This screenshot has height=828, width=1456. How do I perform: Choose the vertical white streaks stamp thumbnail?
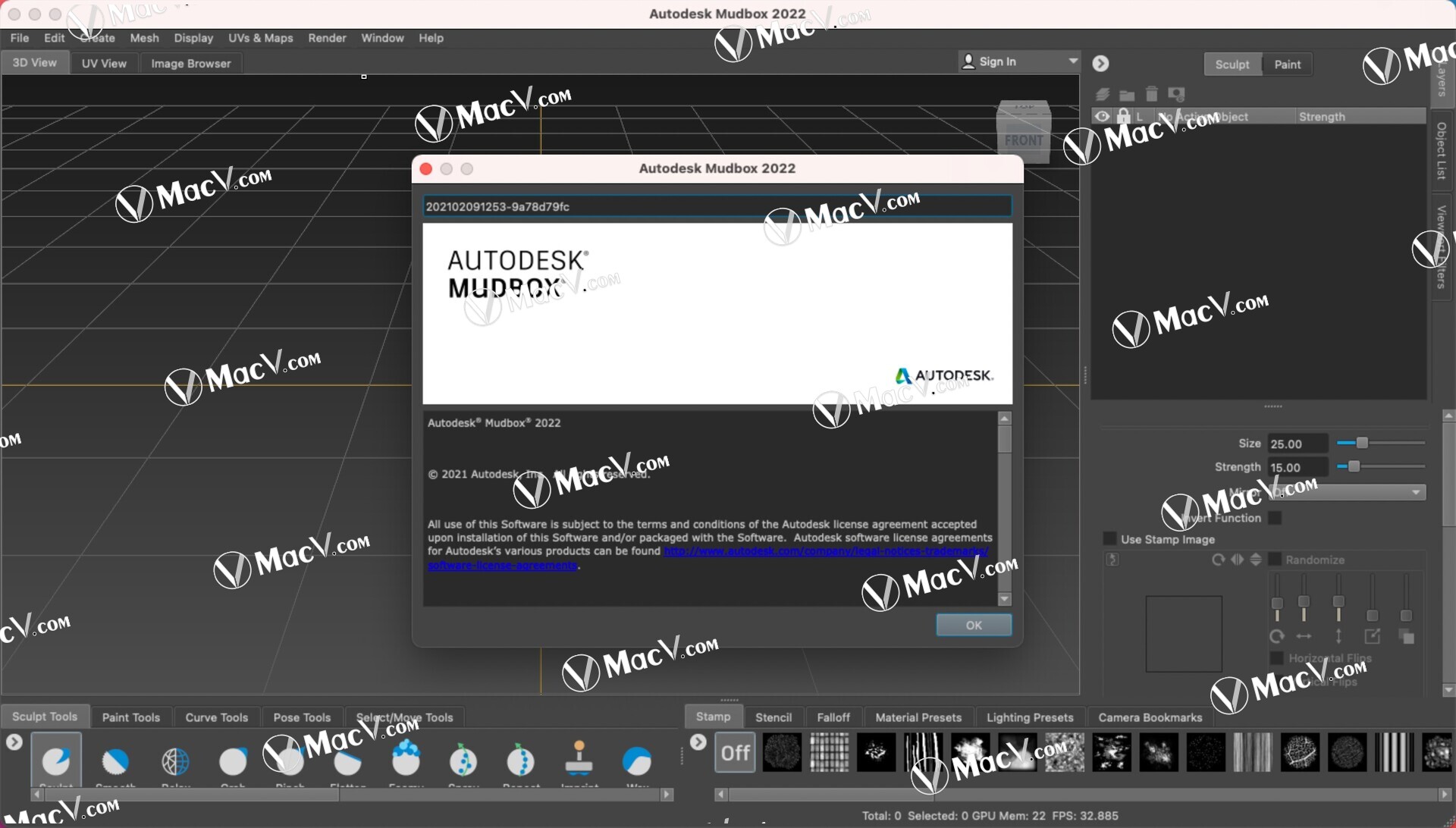point(923,753)
